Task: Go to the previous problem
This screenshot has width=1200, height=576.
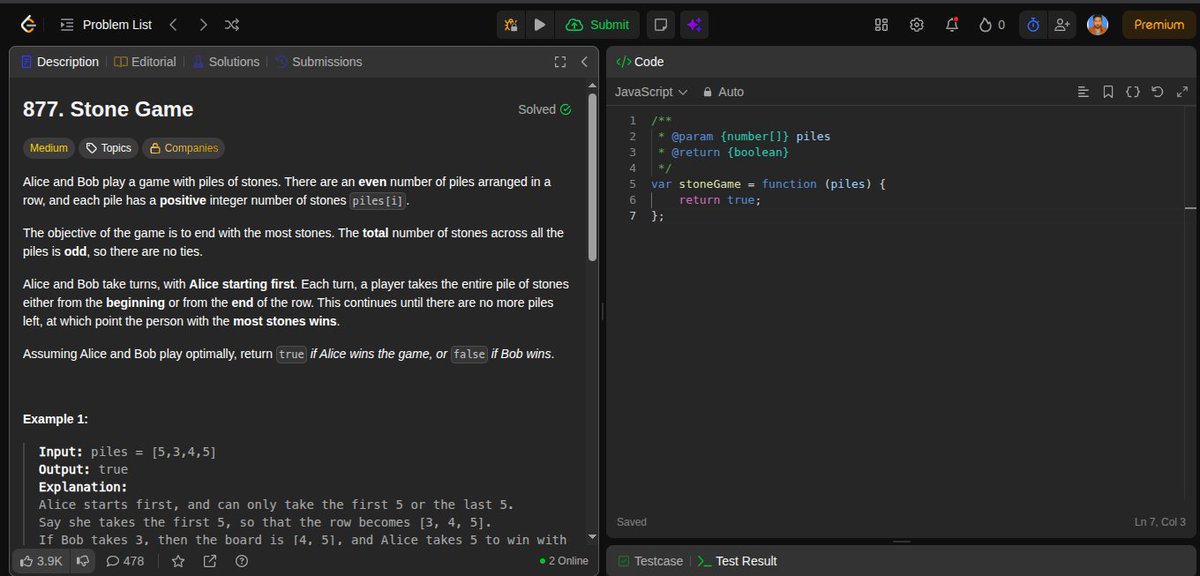Action: click(x=173, y=24)
